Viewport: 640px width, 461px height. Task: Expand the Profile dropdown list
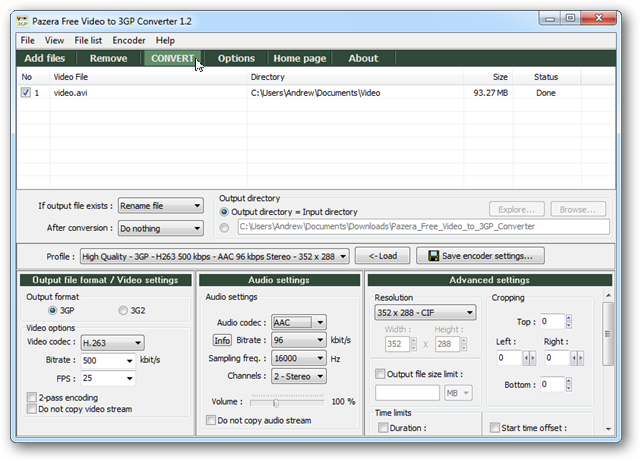(x=343, y=256)
